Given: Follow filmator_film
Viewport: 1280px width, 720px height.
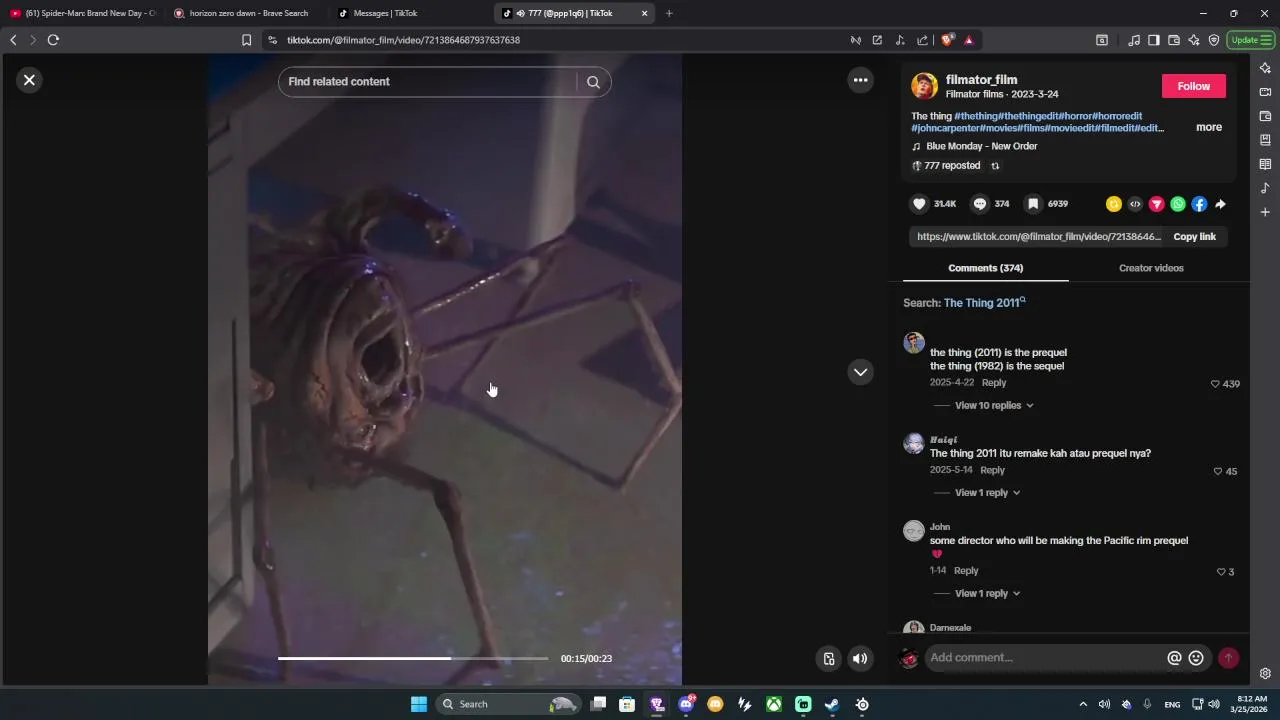Looking at the screenshot, I should pos(1193,86).
